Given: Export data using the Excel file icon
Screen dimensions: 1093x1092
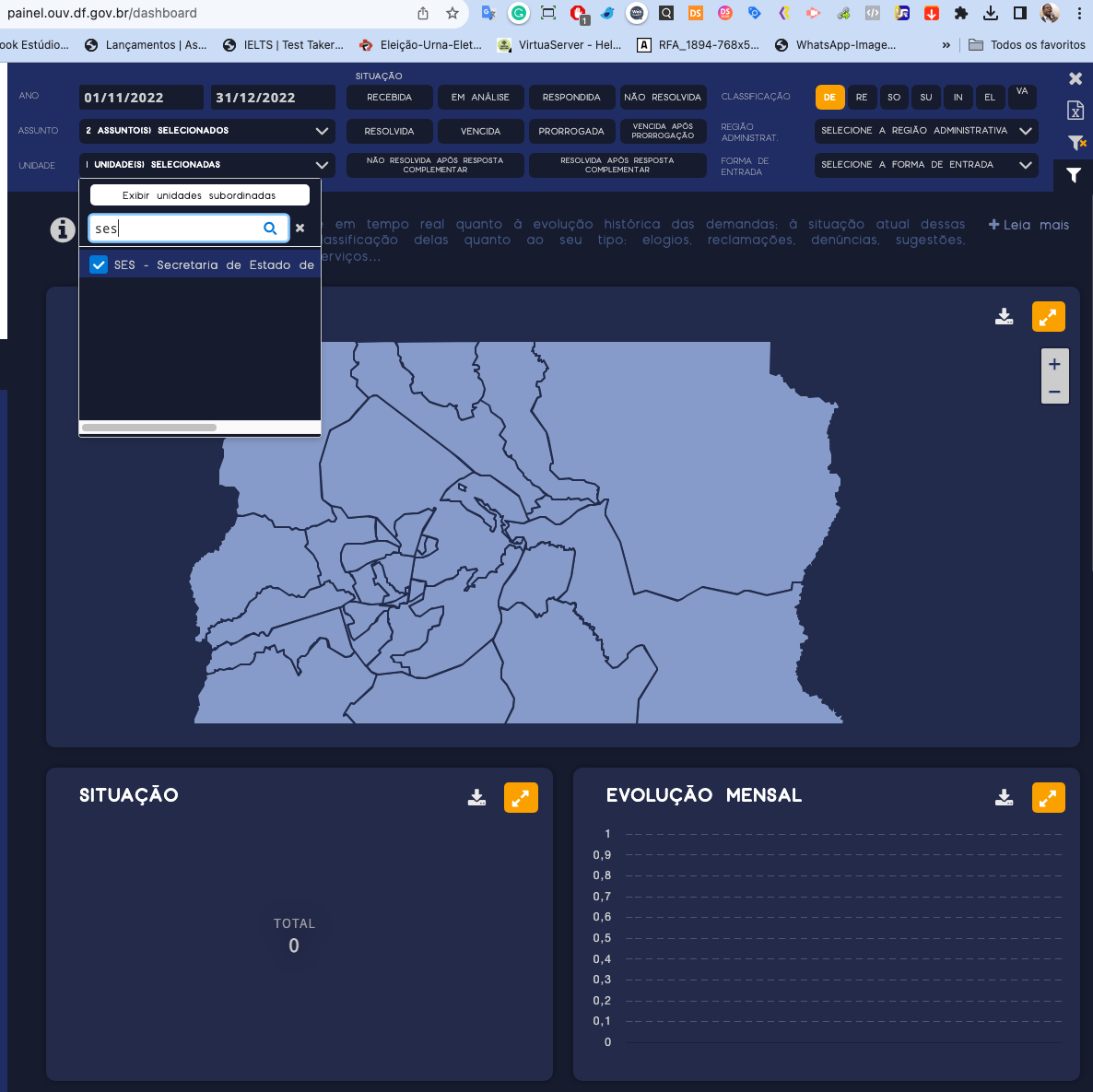Looking at the screenshot, I should 1075,111.
